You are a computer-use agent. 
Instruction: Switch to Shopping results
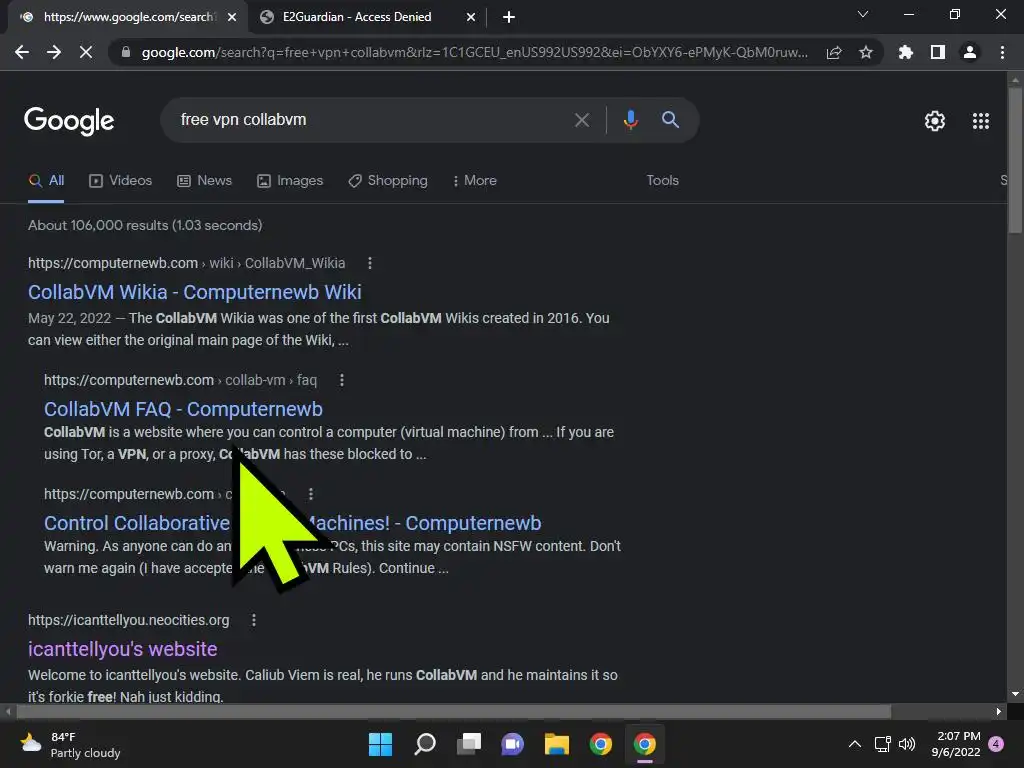[x=388, y=181]
